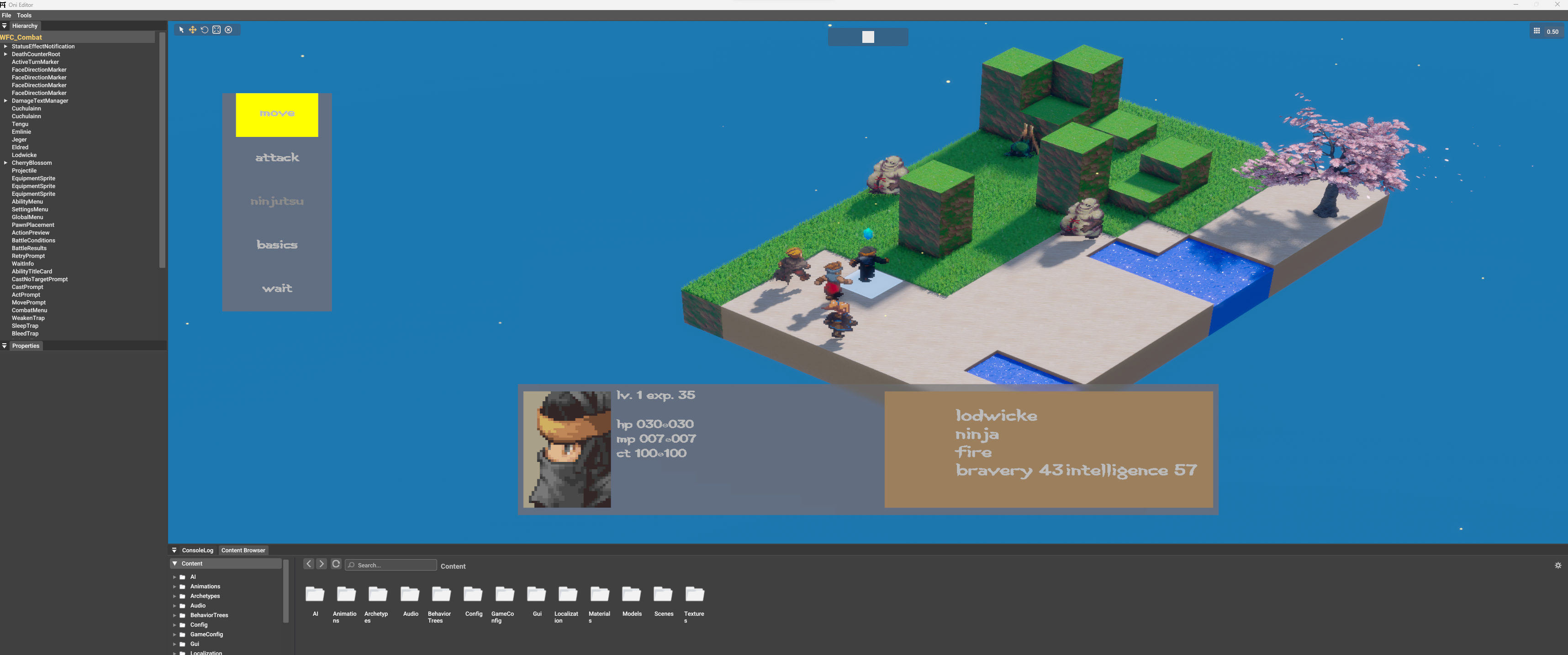Switch to the ConsoleLog tab
This screenshot has height=655, width=1568.
[197, 550]
